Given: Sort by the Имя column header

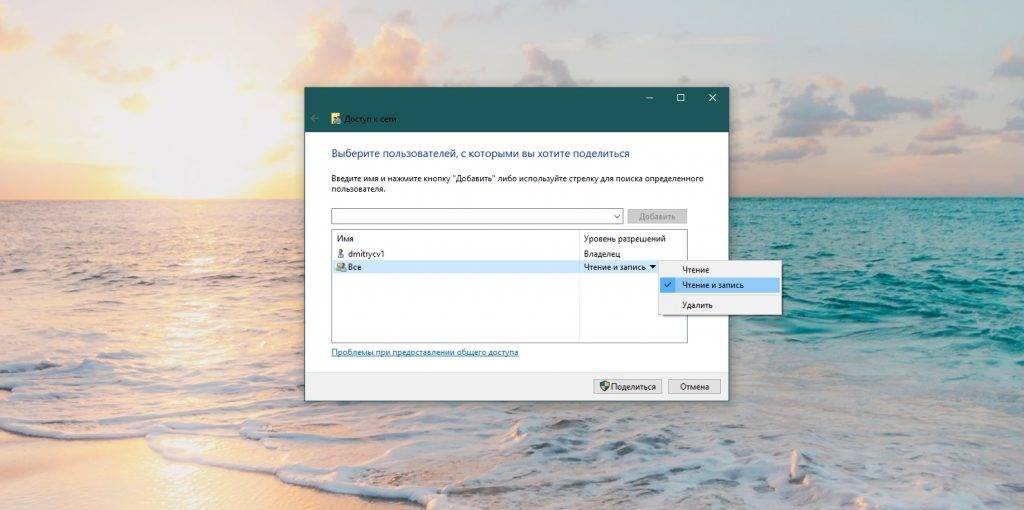Looking at the screenshot, I should coord(455,239).
